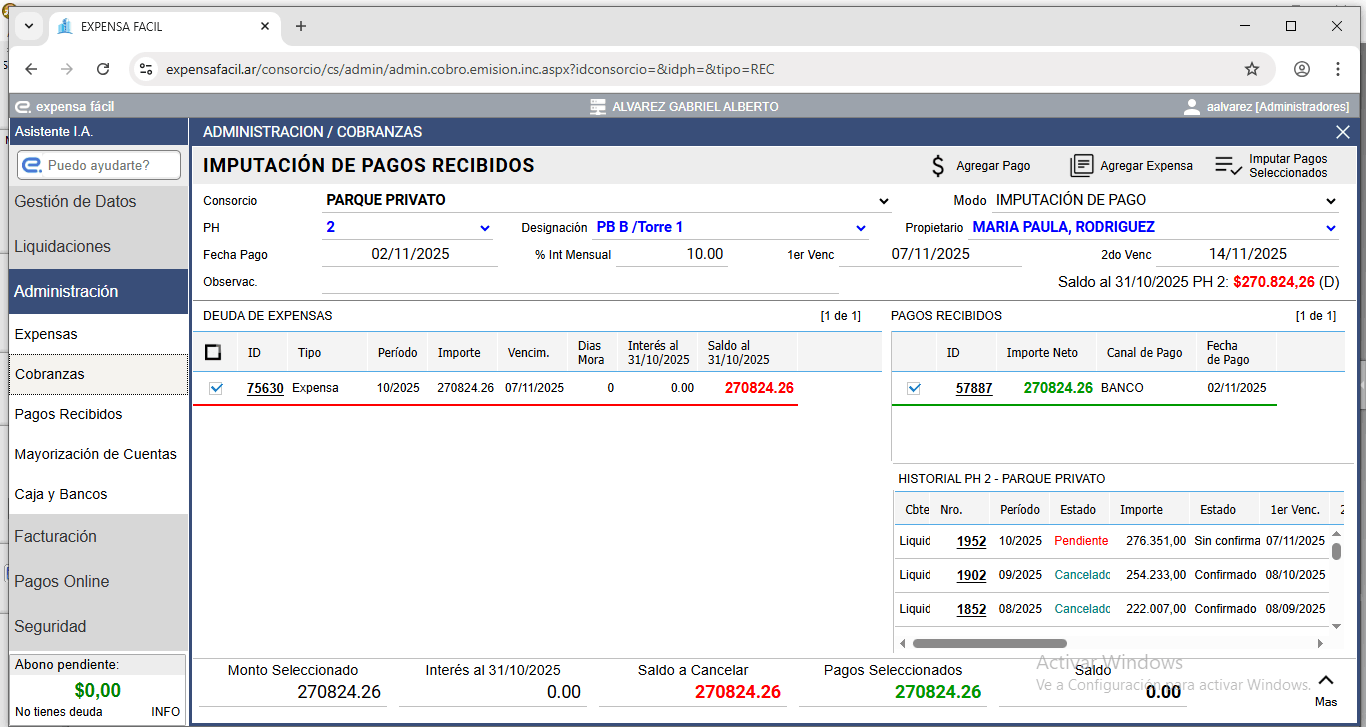Open the Consorcio dropdown showing PARQUE PRIVATO
1366x727 pixels.
coord(884,201)
